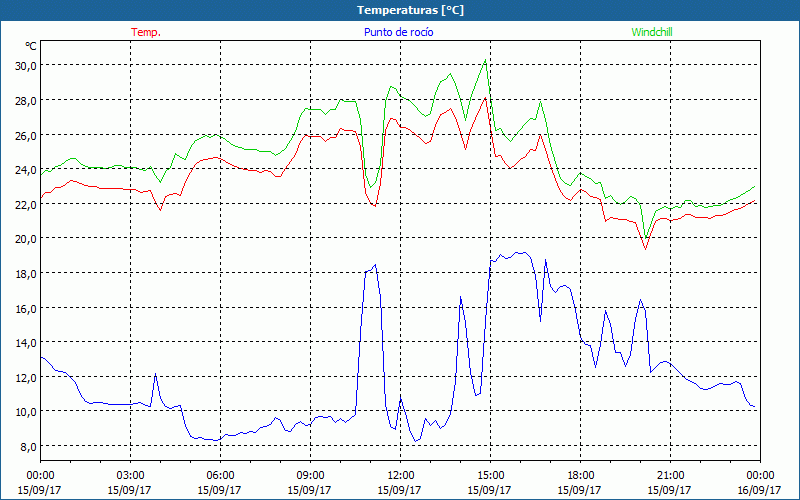Click the 14,0 value on the y-axis
This screenshot has width=800, height=500.
(26, 343)
